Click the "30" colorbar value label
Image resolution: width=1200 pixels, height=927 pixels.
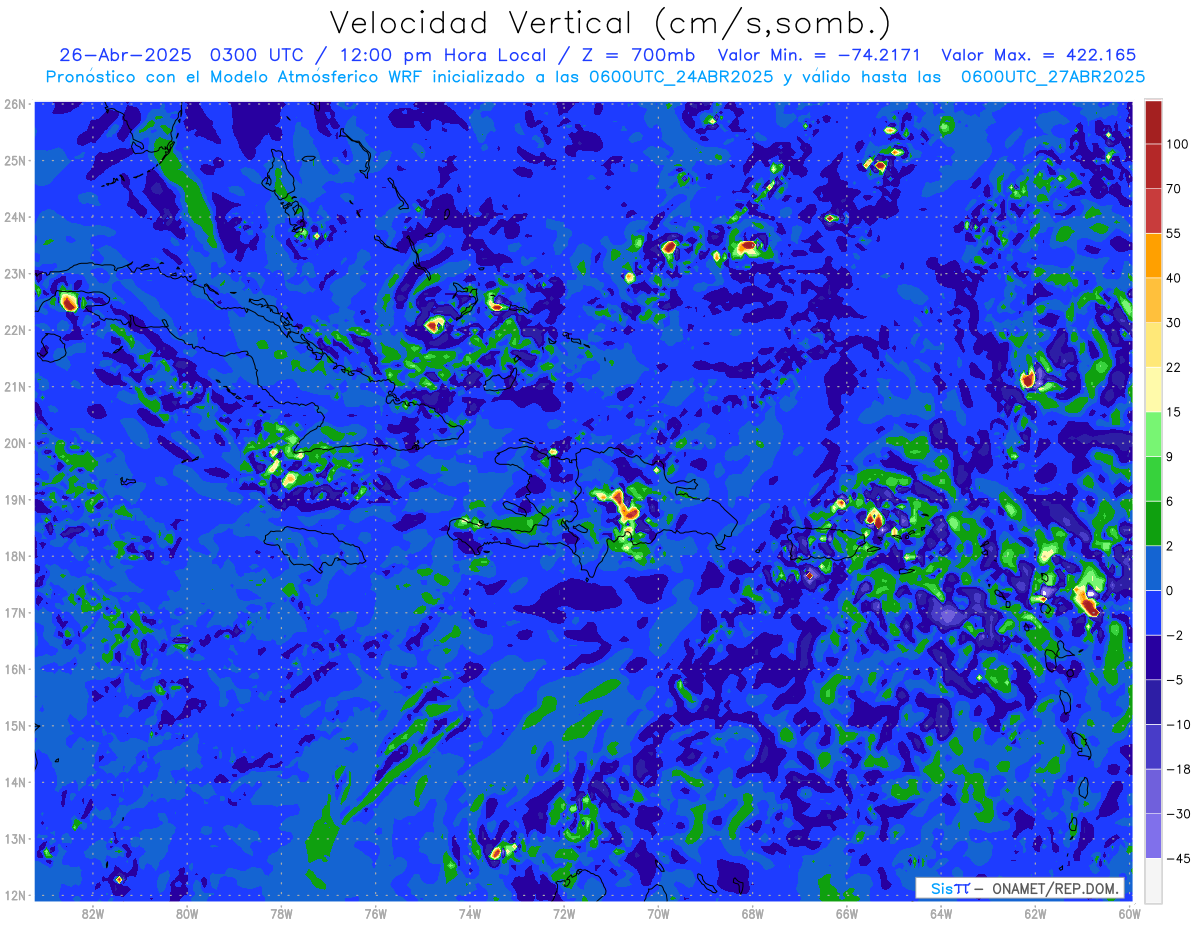point(1174,323)
